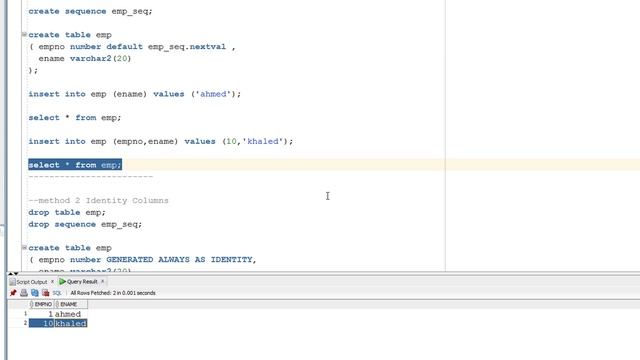Select the Query Result tab
The image size is (640, 360).
pos(82,282)
